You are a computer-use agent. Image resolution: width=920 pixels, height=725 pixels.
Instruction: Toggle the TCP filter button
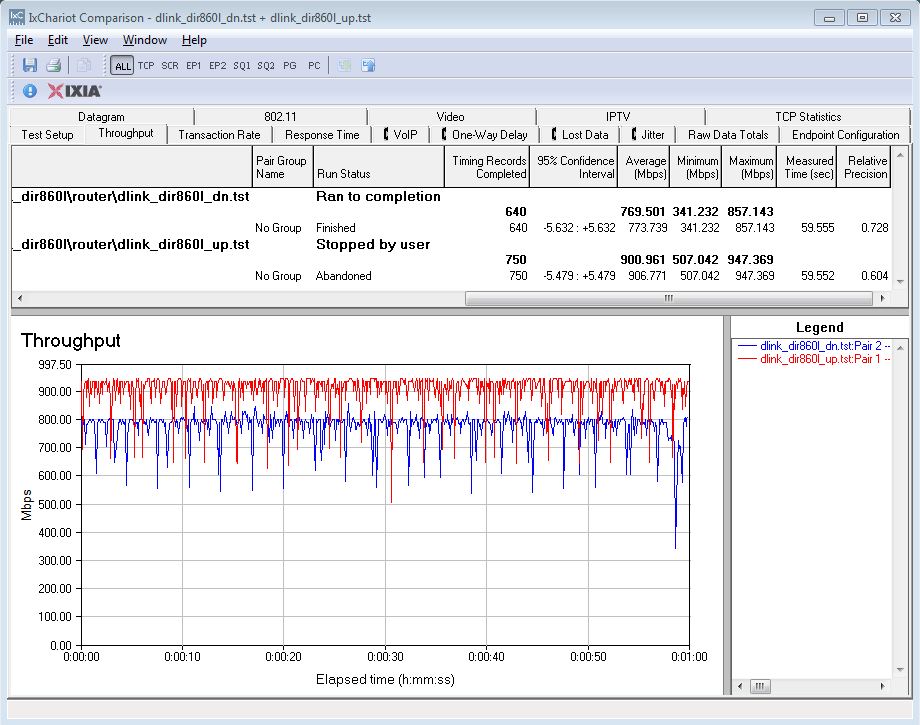click(146, 66)
